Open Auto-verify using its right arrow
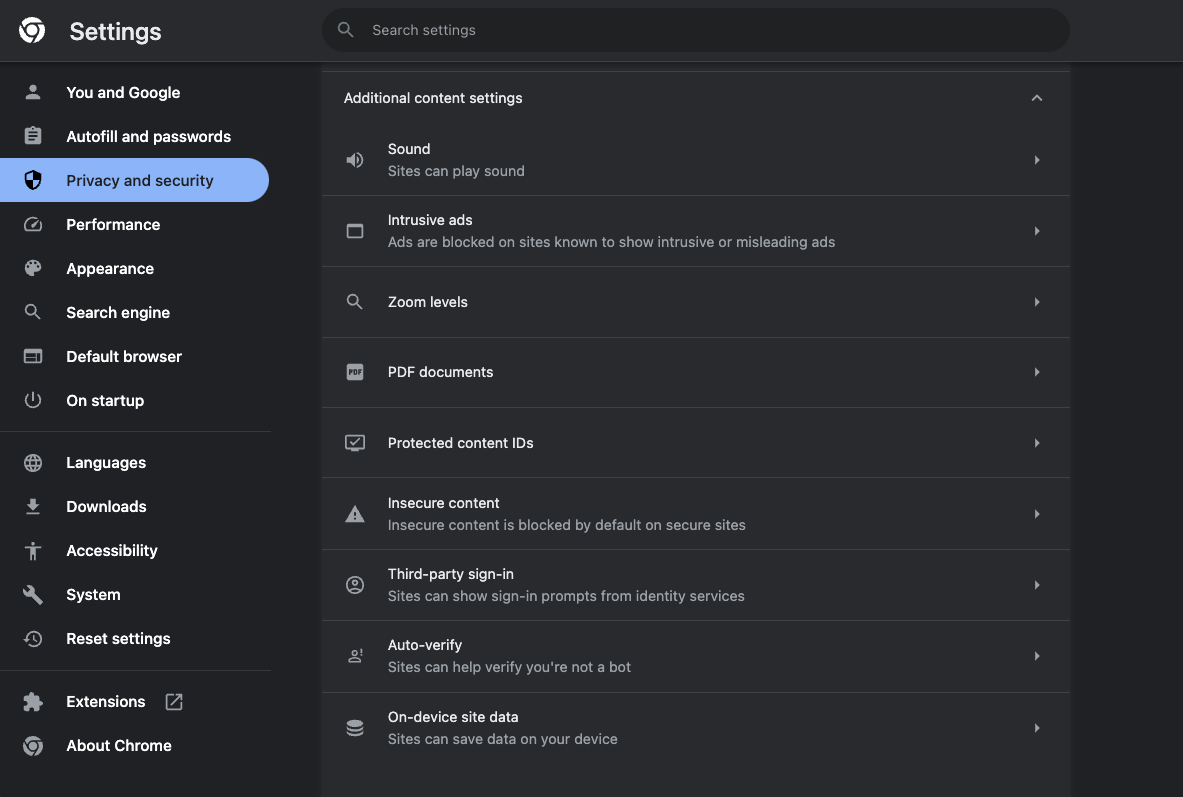Screen dimensions: 1183x797 tap(1037, 656)
